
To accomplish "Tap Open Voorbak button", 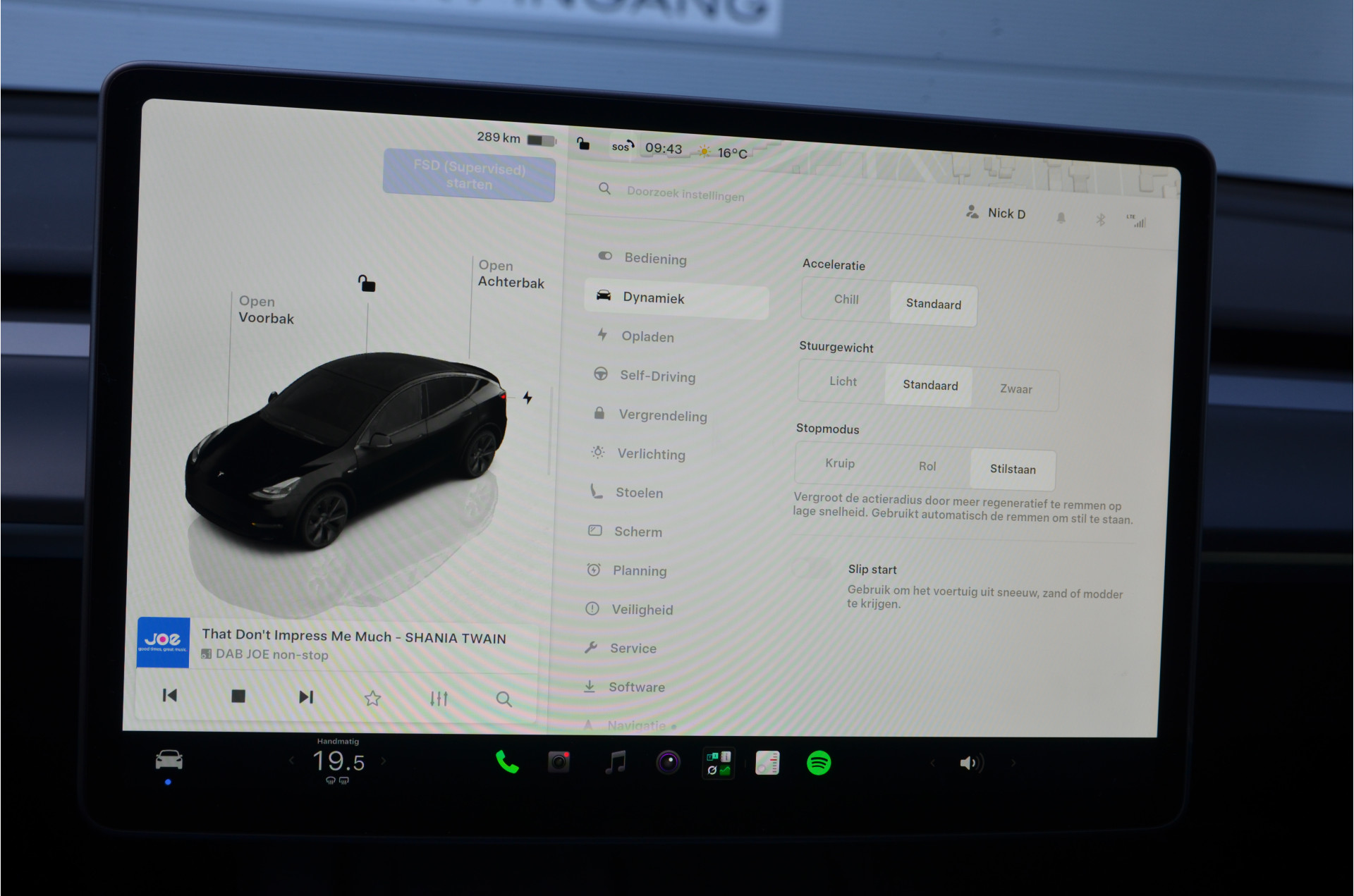I will (266, 309).
